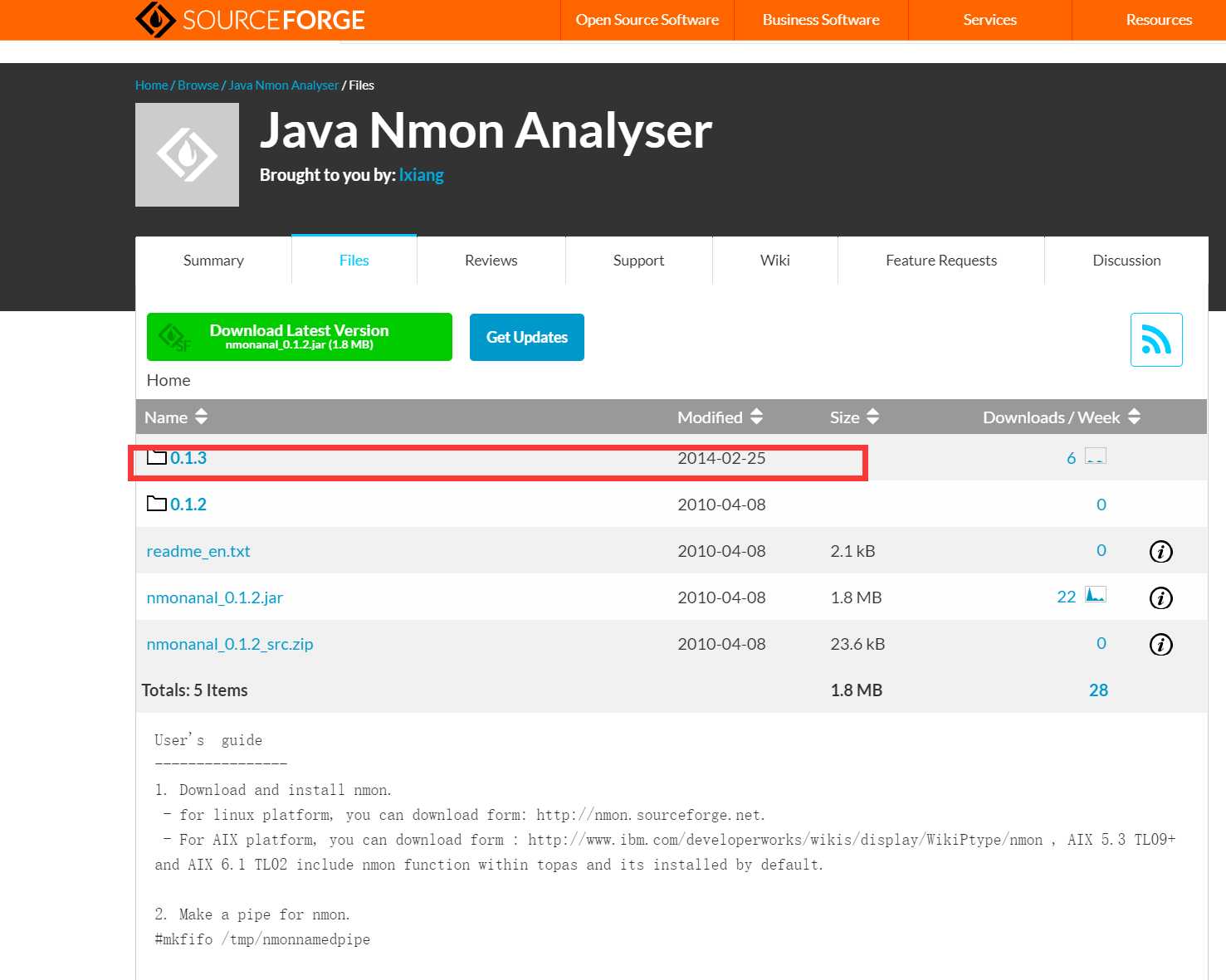Open the Open Source Software menu
The width and height of the screenshot is (1226, 980).
coord(647,20)
